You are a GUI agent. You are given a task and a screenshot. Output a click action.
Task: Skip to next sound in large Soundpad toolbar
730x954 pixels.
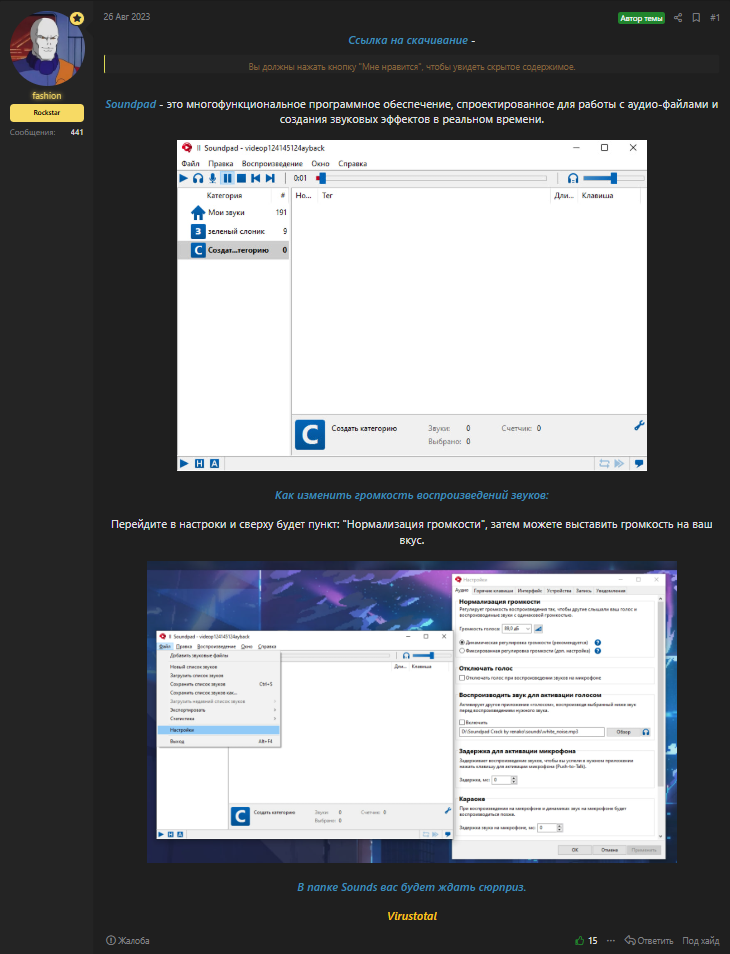click(x=270, y=178)
